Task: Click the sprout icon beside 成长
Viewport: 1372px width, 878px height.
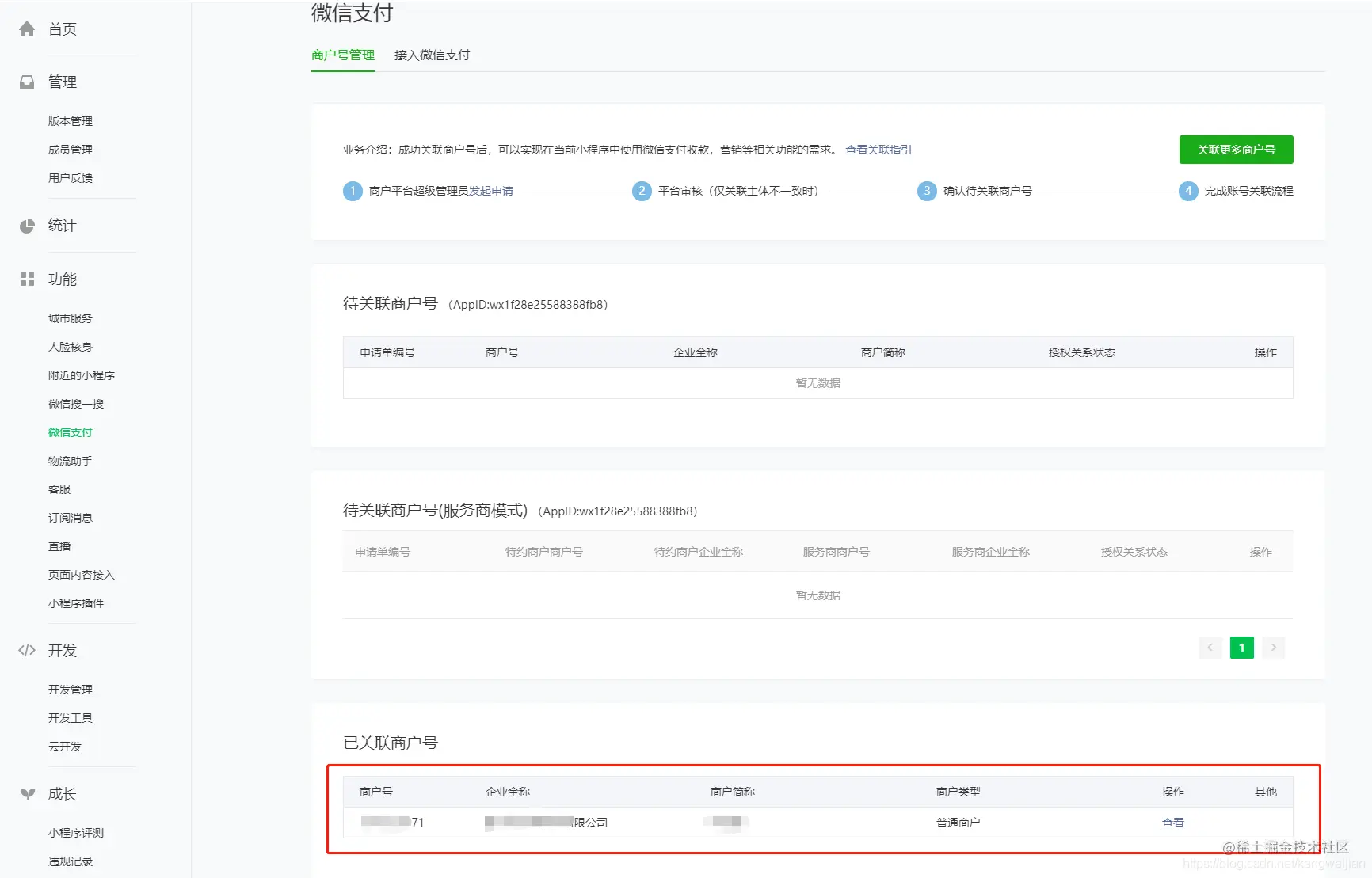Action: click(27, 794)
